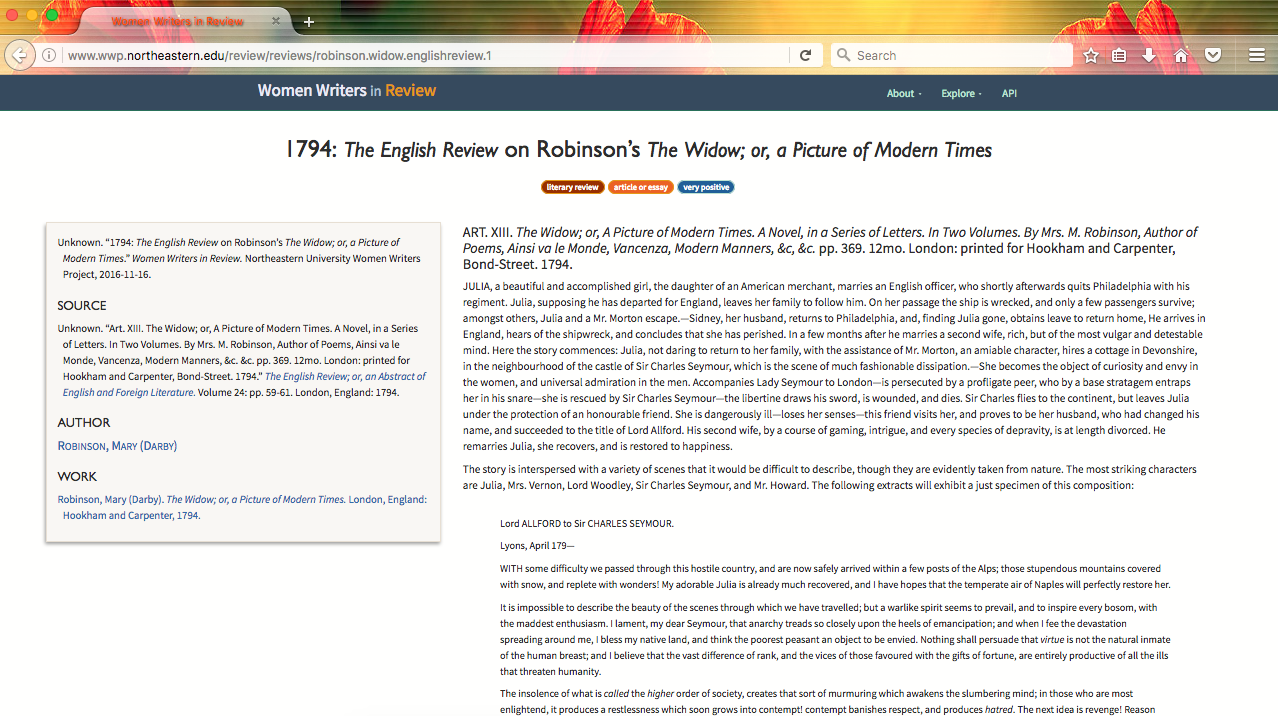1278x716 pixels.
Task: Click the SOURCE heading in sidebar
Action: 82,306
